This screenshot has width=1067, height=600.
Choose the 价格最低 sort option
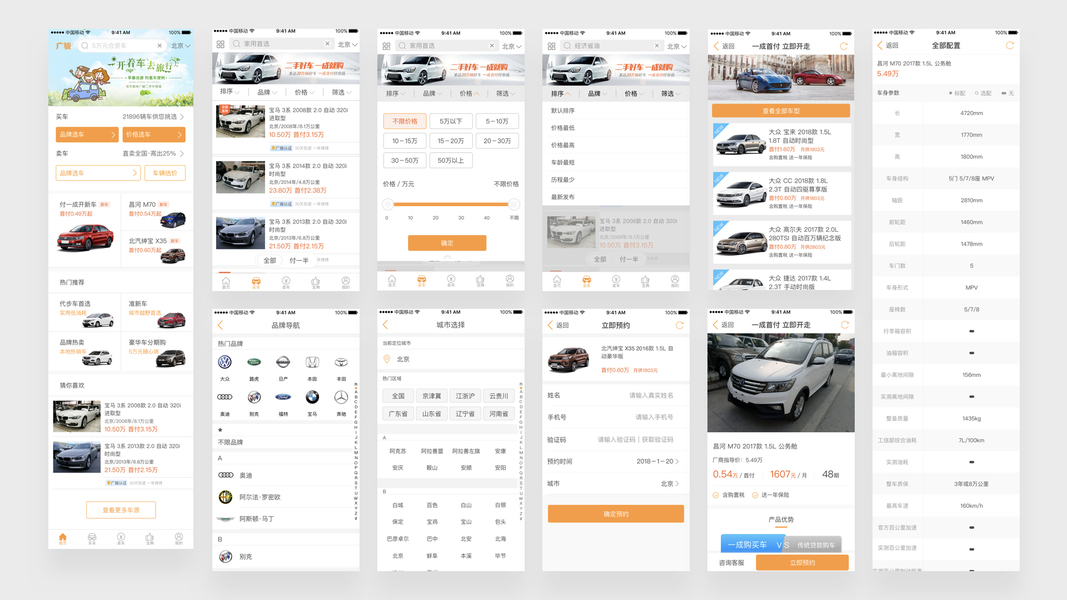pos(616,128)
